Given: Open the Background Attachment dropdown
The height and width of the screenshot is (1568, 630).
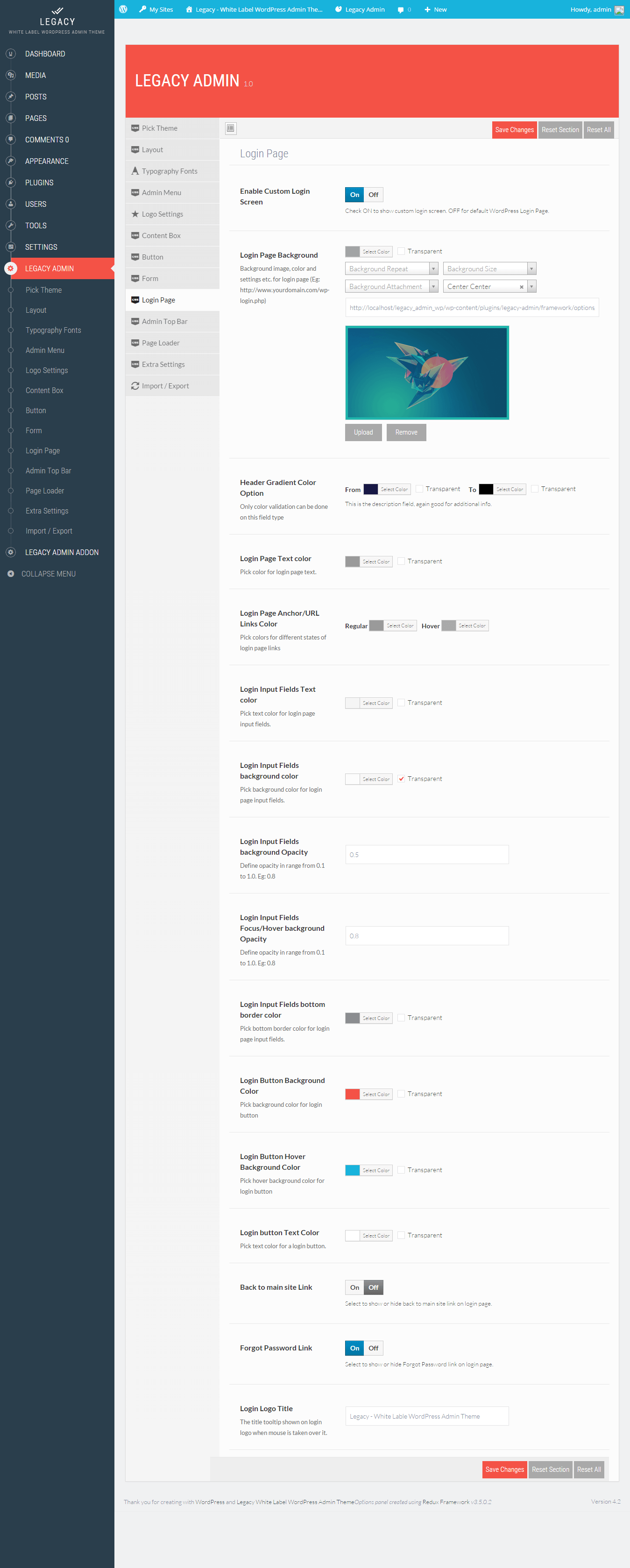Looking at the screenshot, I should click(x=391, y=287).
